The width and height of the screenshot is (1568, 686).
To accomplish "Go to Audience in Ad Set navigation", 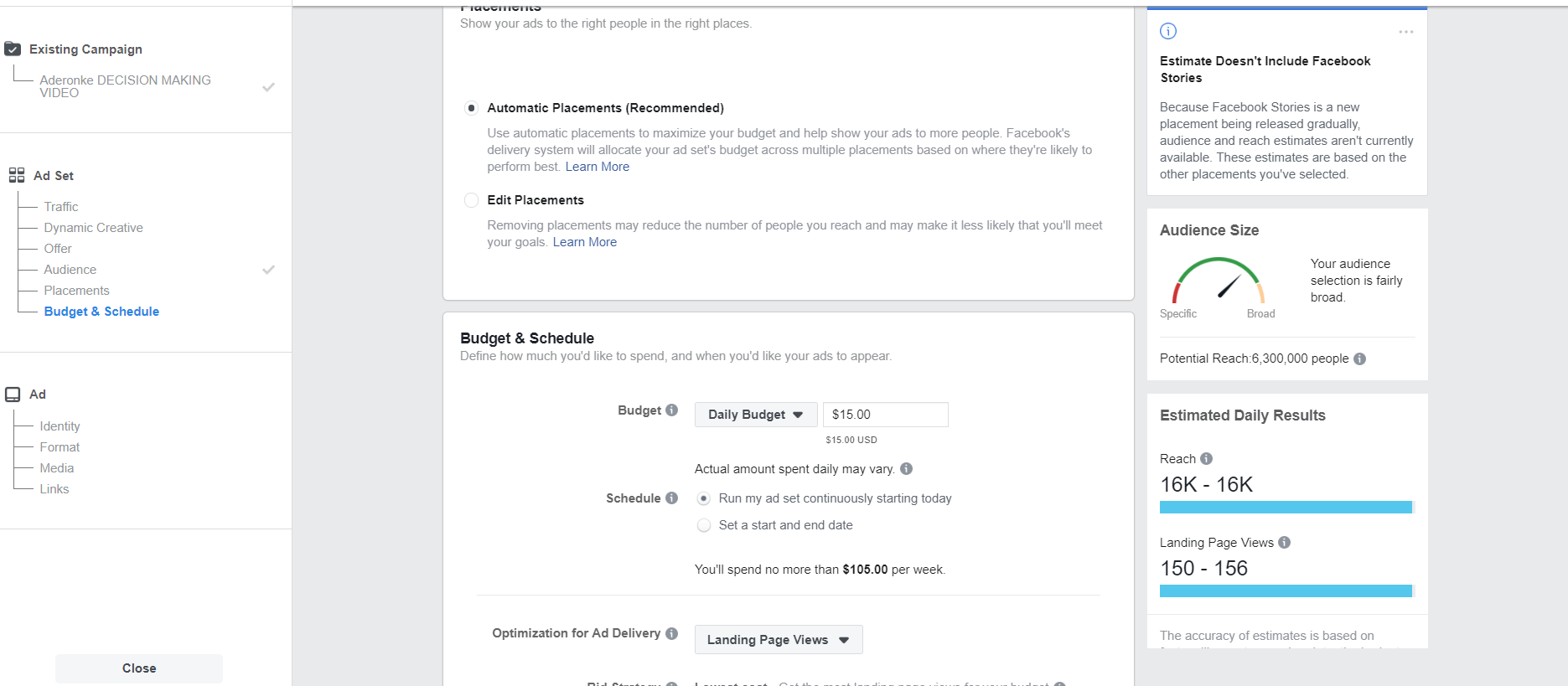I will coord(70,270).
